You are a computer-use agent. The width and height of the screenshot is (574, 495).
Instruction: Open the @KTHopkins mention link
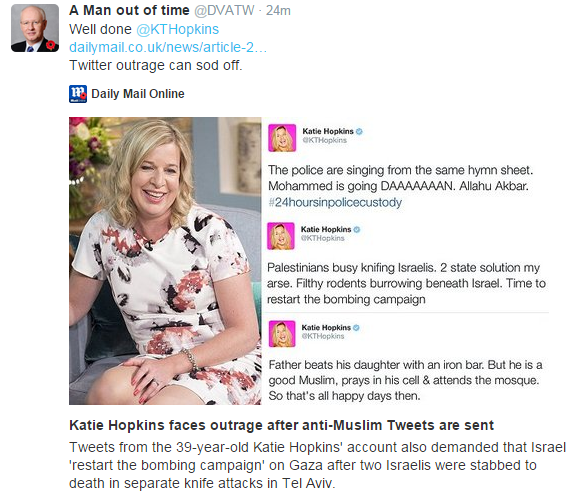pyautogui.click(x=178, y=29)
